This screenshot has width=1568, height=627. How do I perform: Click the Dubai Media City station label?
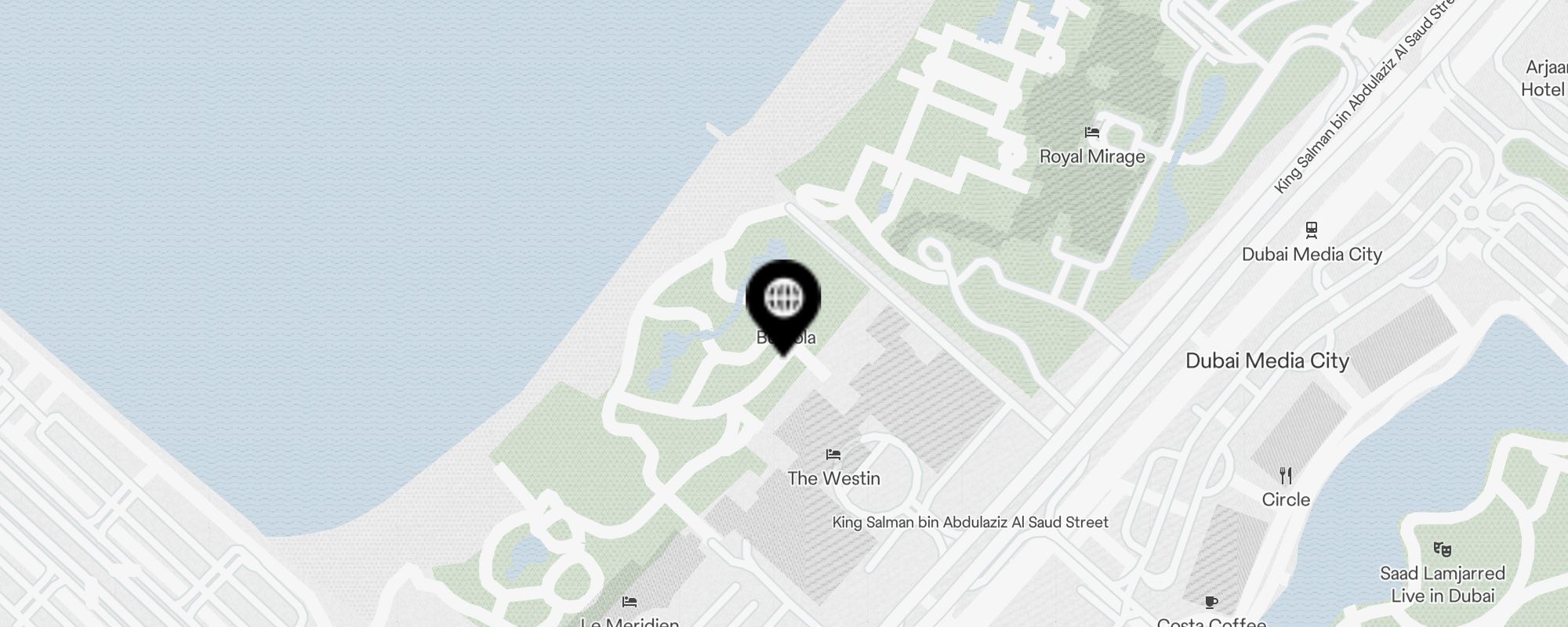pos(1312,254)
